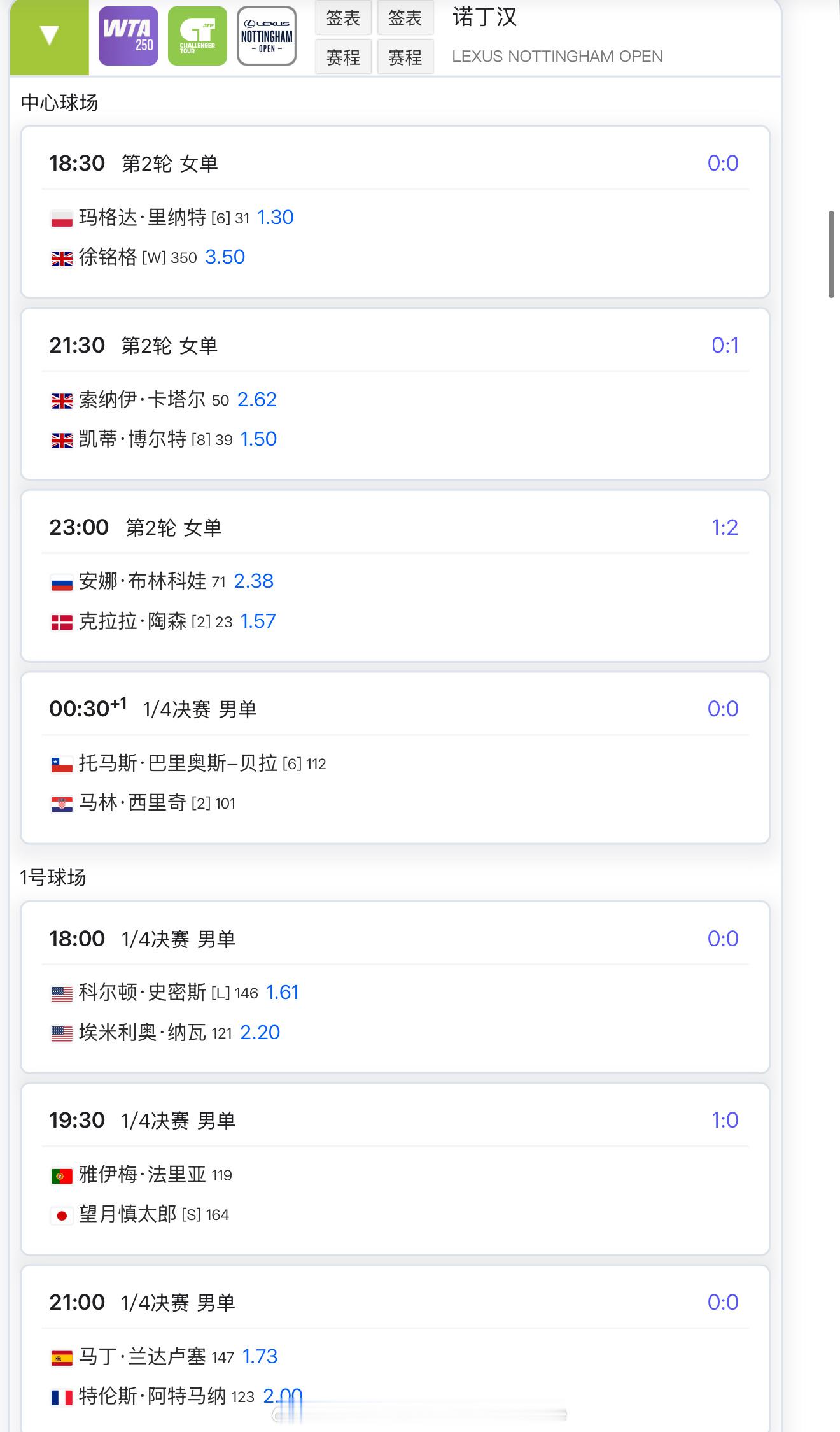Viewport: 840px width, 1432px height.
Task: Click Poland flag beside 玛格达·里纳特
Action: [x=62, y=219]
